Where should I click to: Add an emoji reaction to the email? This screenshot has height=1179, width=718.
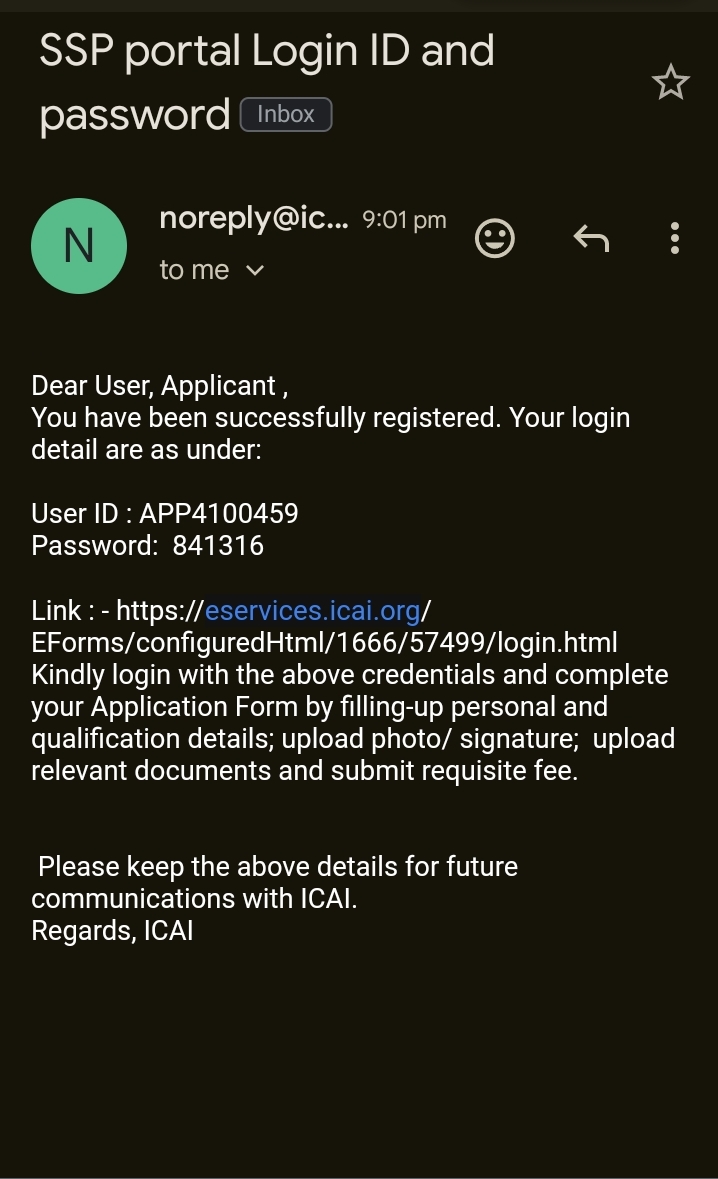point(494,238)
